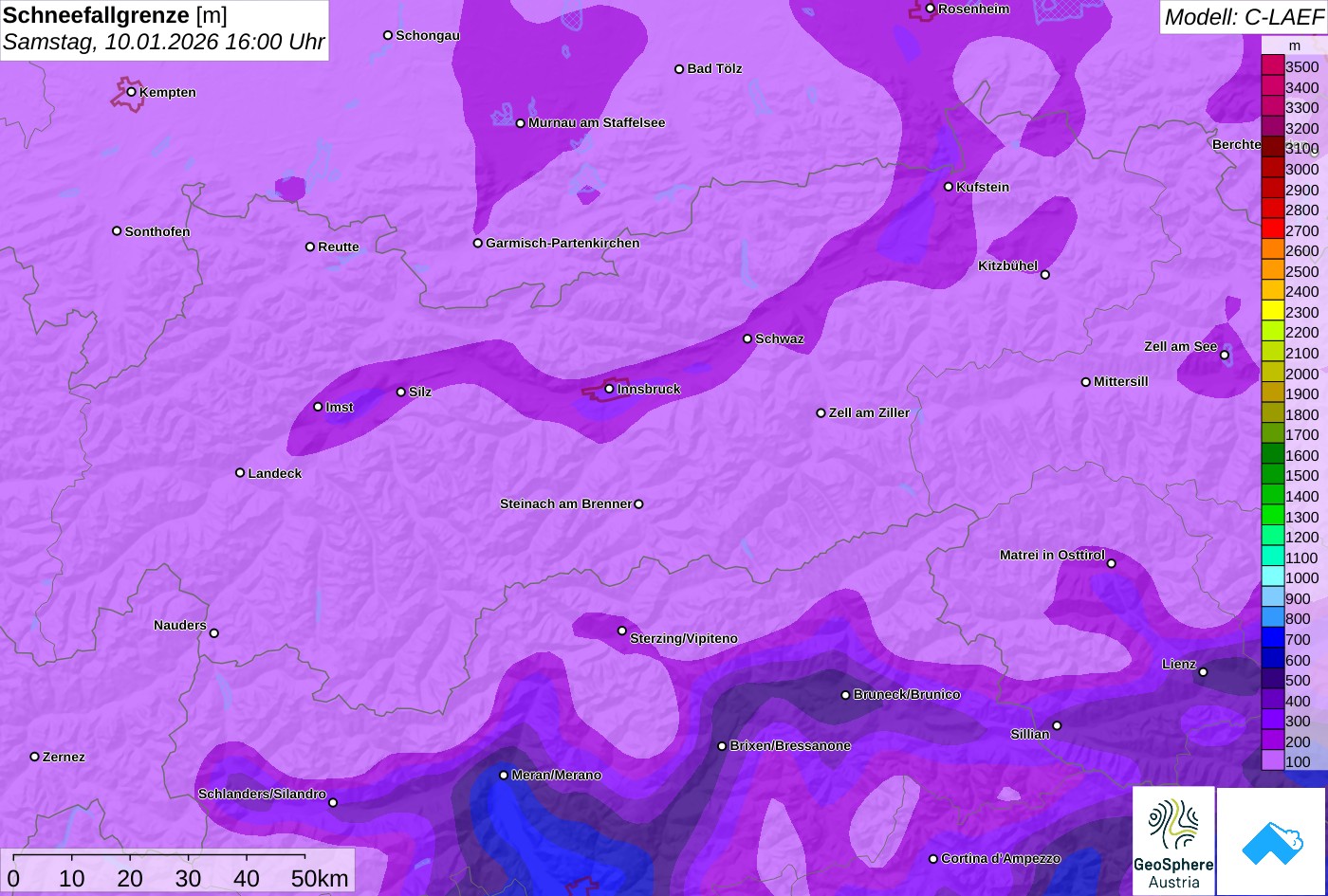The height and width of the screenshot is (896, 1328).
Task: Click the 800 m blue legend swatch
Action: [1272, 618]
